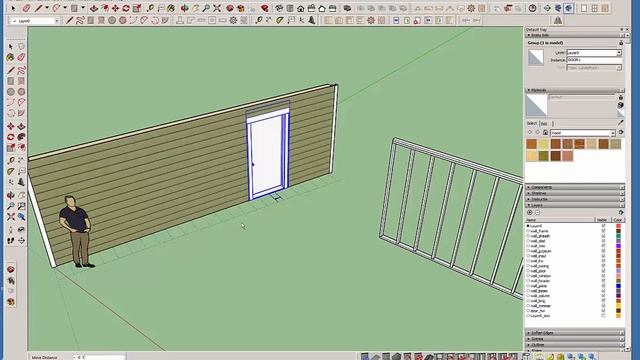Pick the material eyedropper sample tool
640x360 pixels.
point(621,122)
